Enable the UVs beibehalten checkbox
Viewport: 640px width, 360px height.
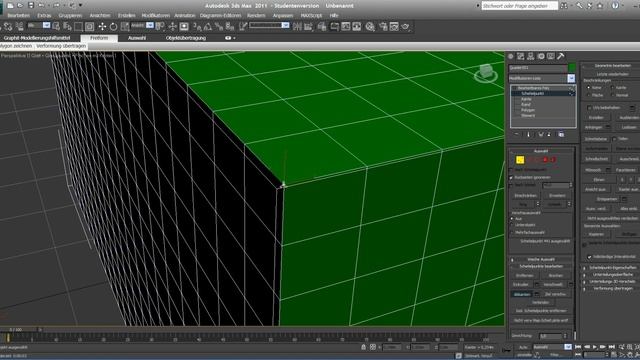(x=589, y=108)
